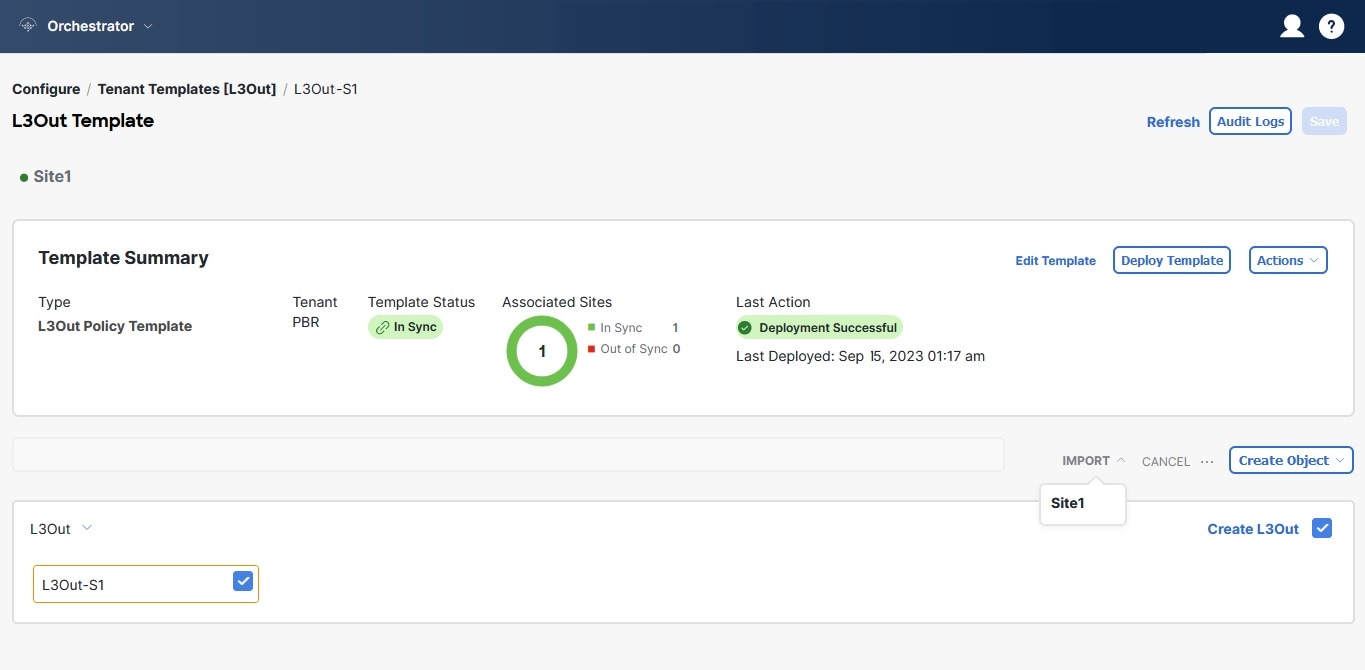This screenshot has width=1365, height=670.
Task: Expand the L3Out section chevron
Action: [87, 528]
